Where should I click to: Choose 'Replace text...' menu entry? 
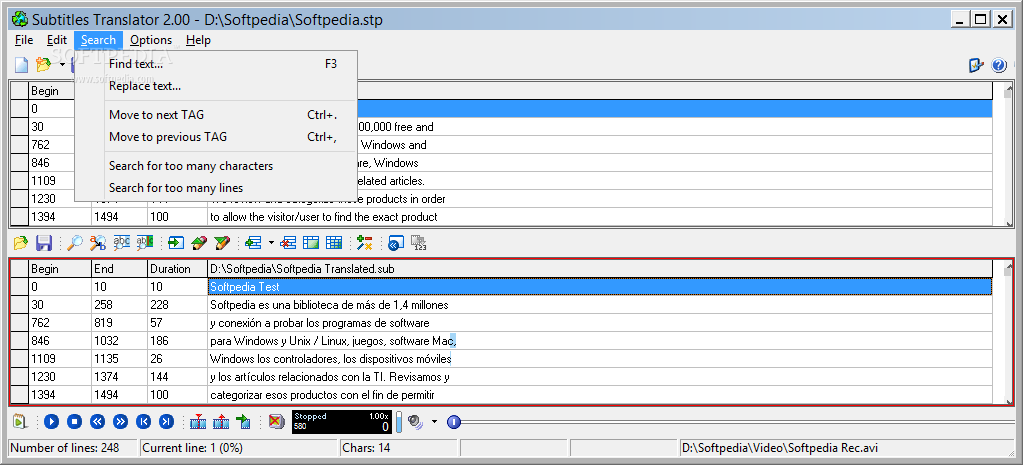(x=216, y=86)
